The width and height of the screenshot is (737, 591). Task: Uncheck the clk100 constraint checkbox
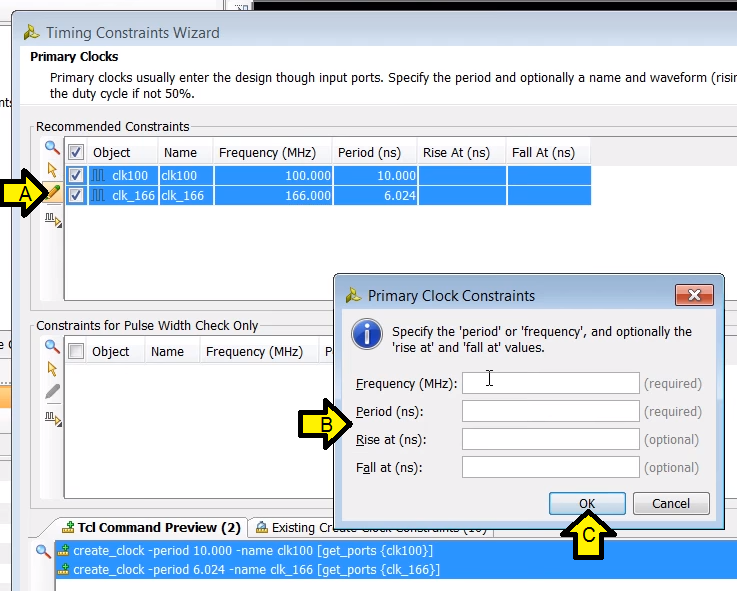(x=75, y=175)
